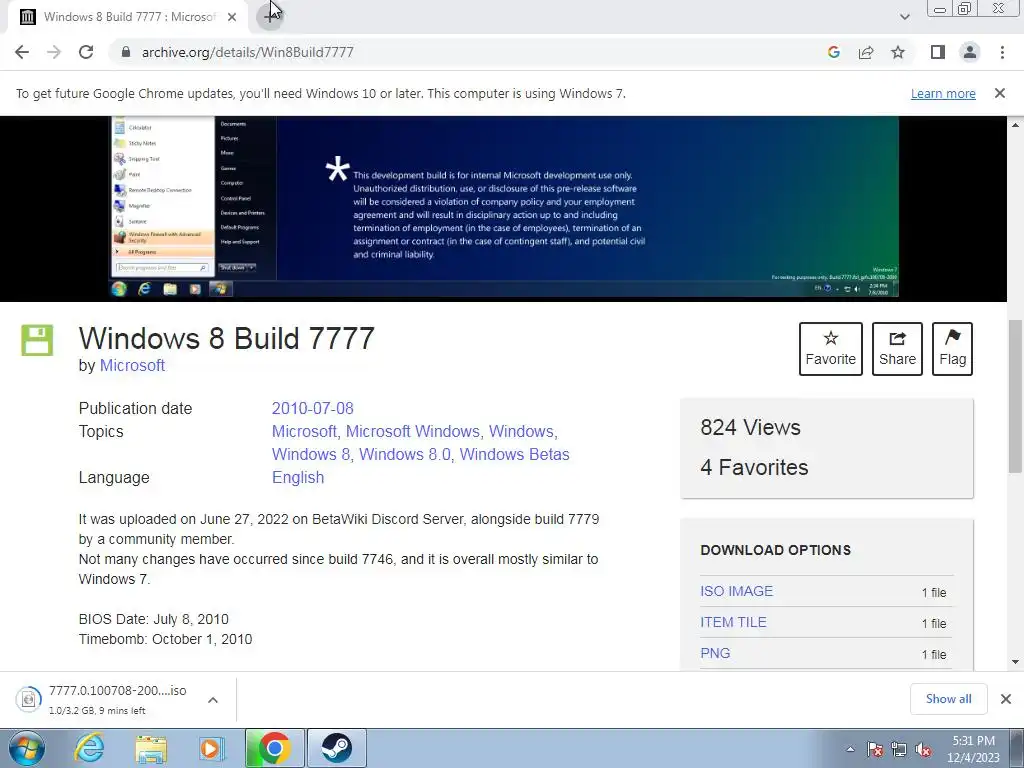Click the 824 Views text
1024x768 pixels.
pos(750,427)
